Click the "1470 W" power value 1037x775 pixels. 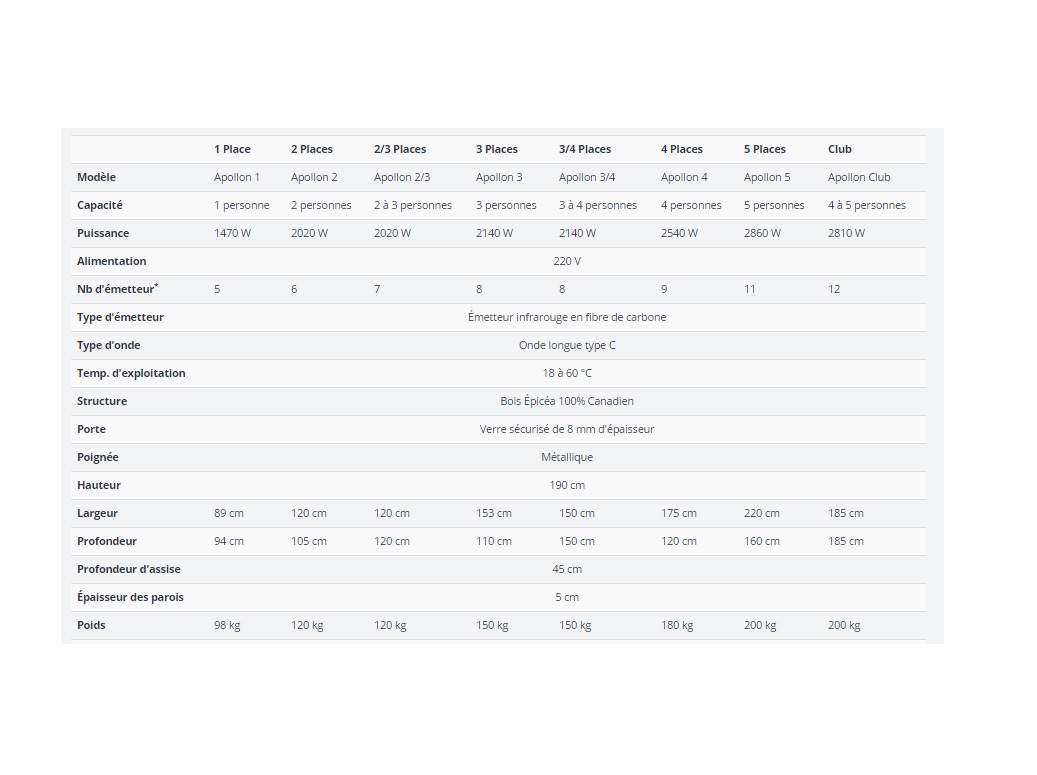(x=232, y=233)
